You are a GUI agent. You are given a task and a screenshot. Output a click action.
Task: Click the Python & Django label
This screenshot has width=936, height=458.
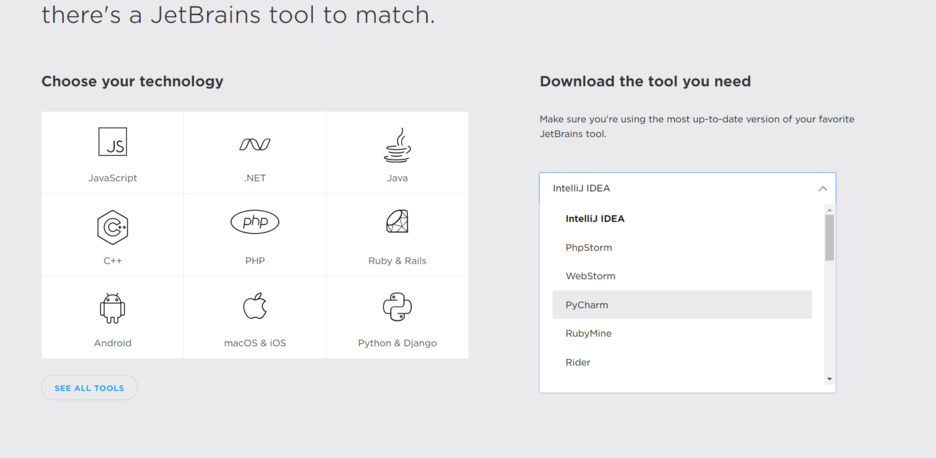397,343
